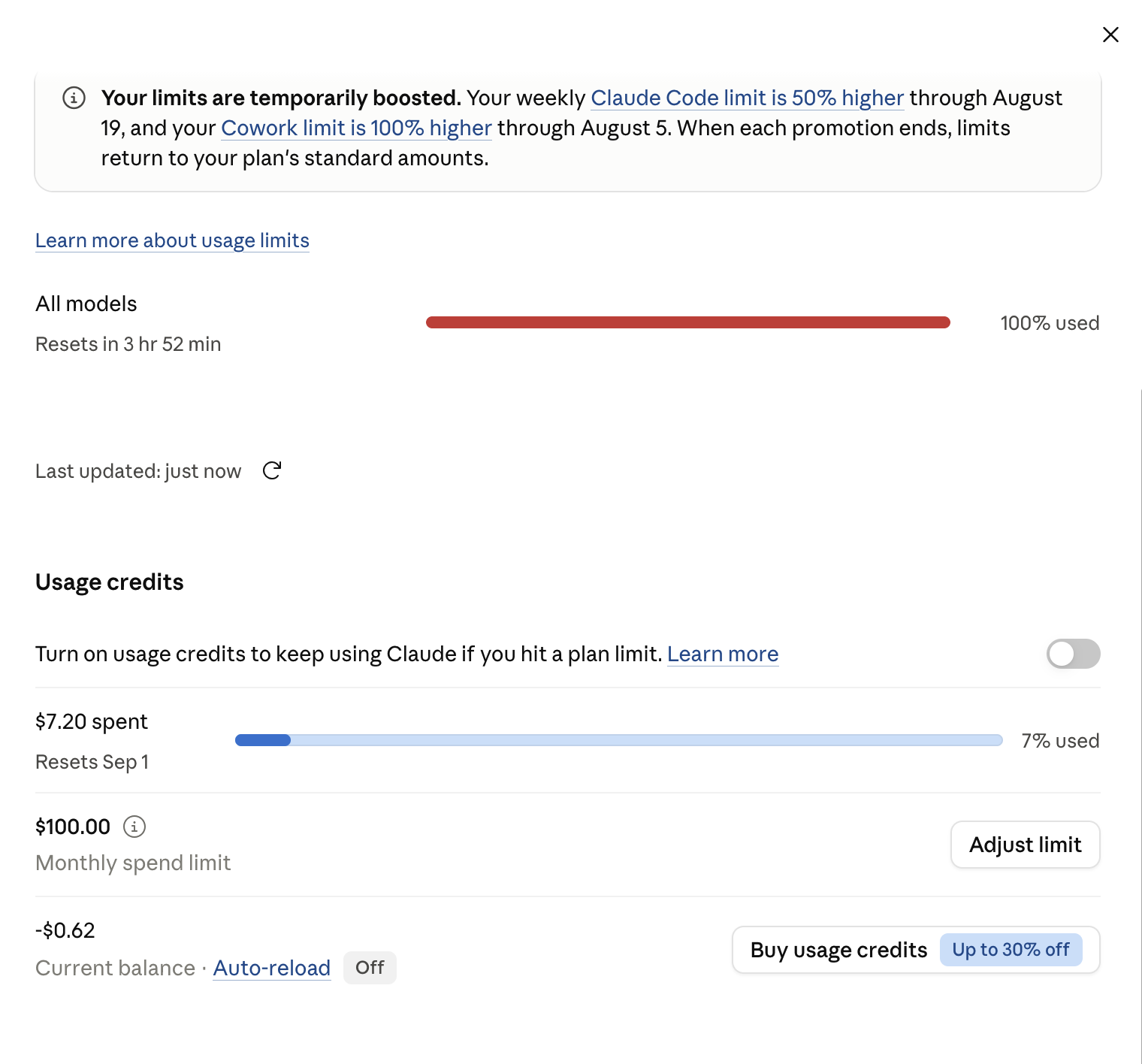
Task: Click the Buy usage credits button
Action: tap(916, 950)
